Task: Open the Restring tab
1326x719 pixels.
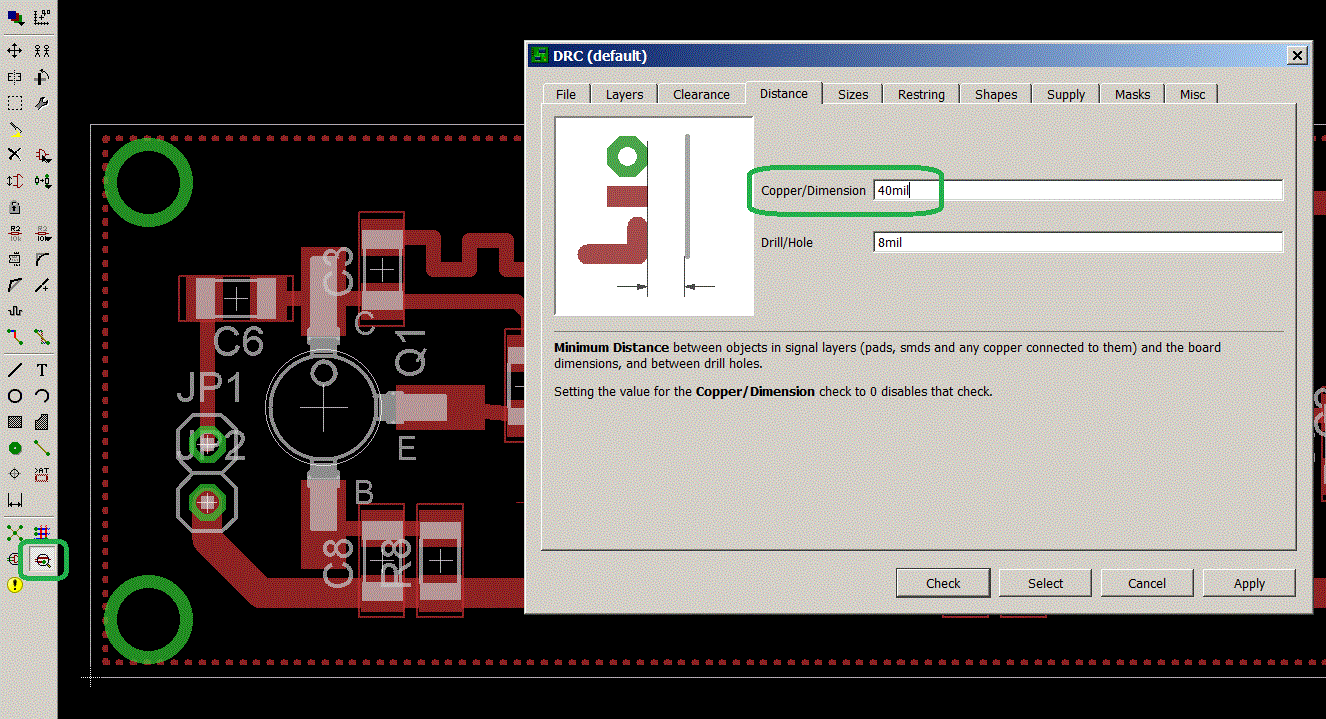Action: coord(921,94)
